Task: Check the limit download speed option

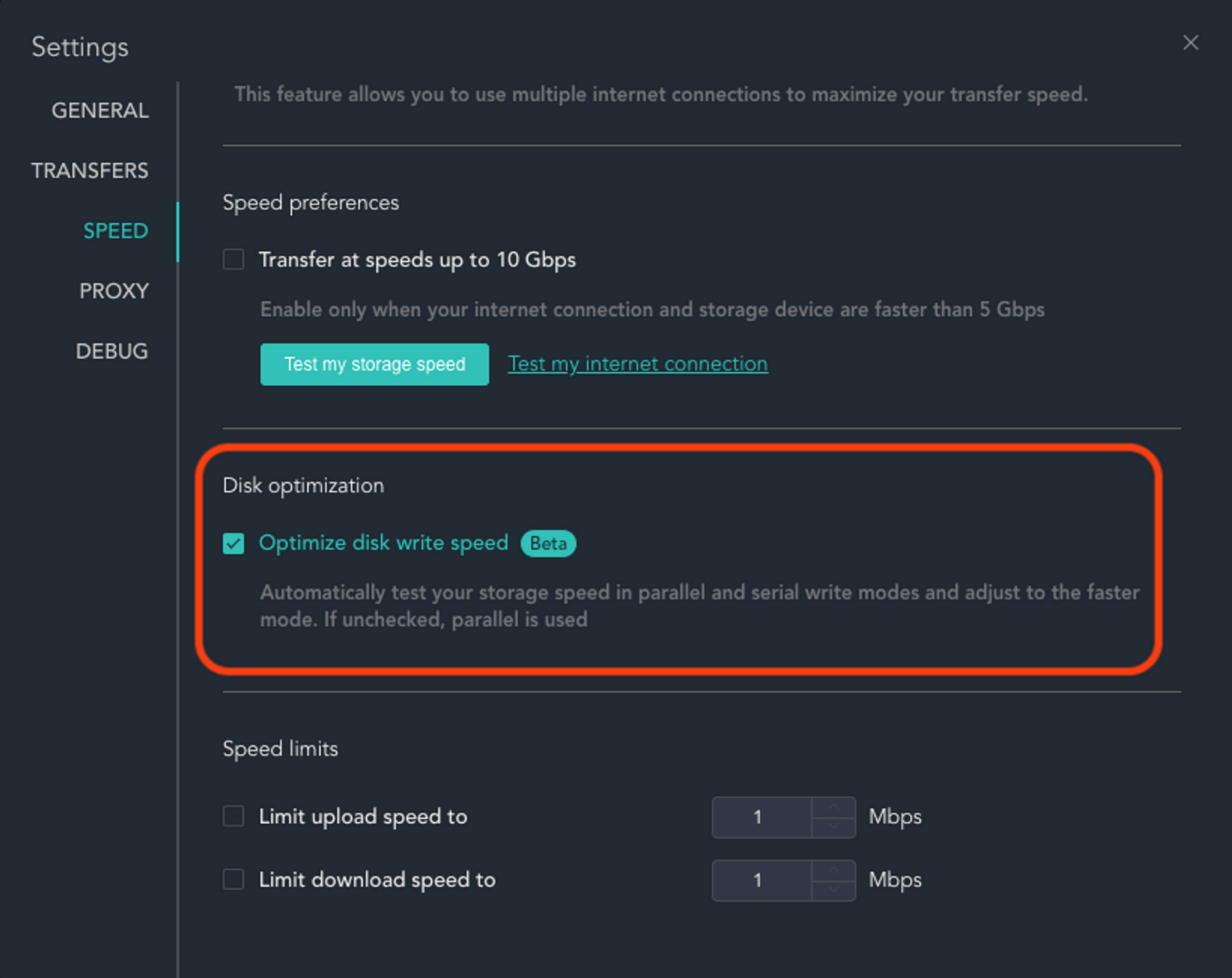Action: pyautogui.click(x=233, y=879)
